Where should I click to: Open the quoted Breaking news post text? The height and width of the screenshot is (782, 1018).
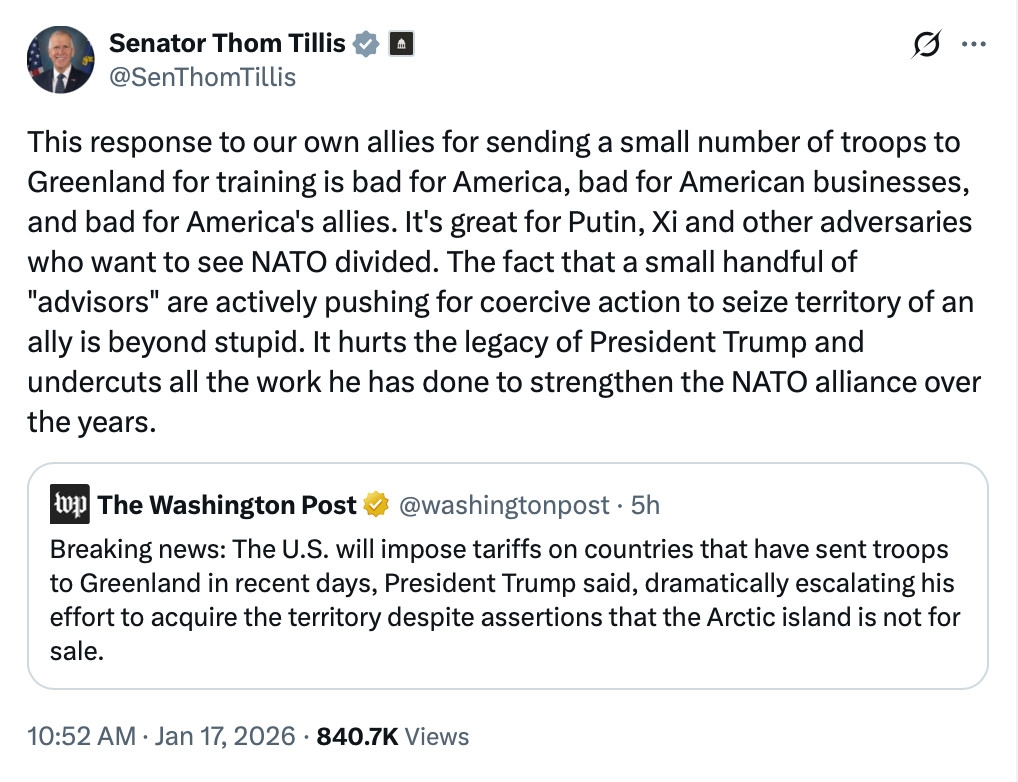pos(500,584)
